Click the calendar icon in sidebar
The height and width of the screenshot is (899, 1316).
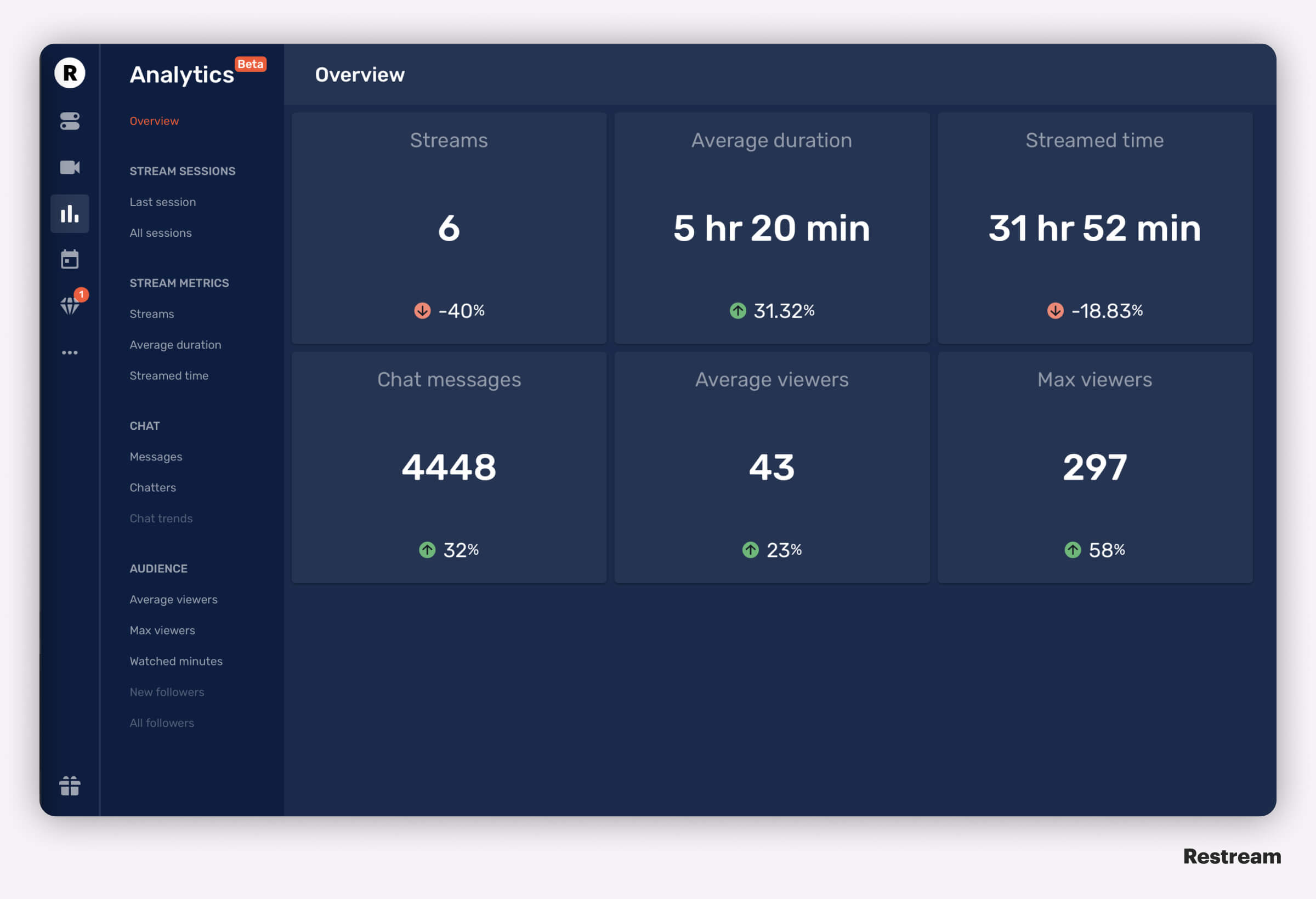pyautogui.click(x=69, y=259)
